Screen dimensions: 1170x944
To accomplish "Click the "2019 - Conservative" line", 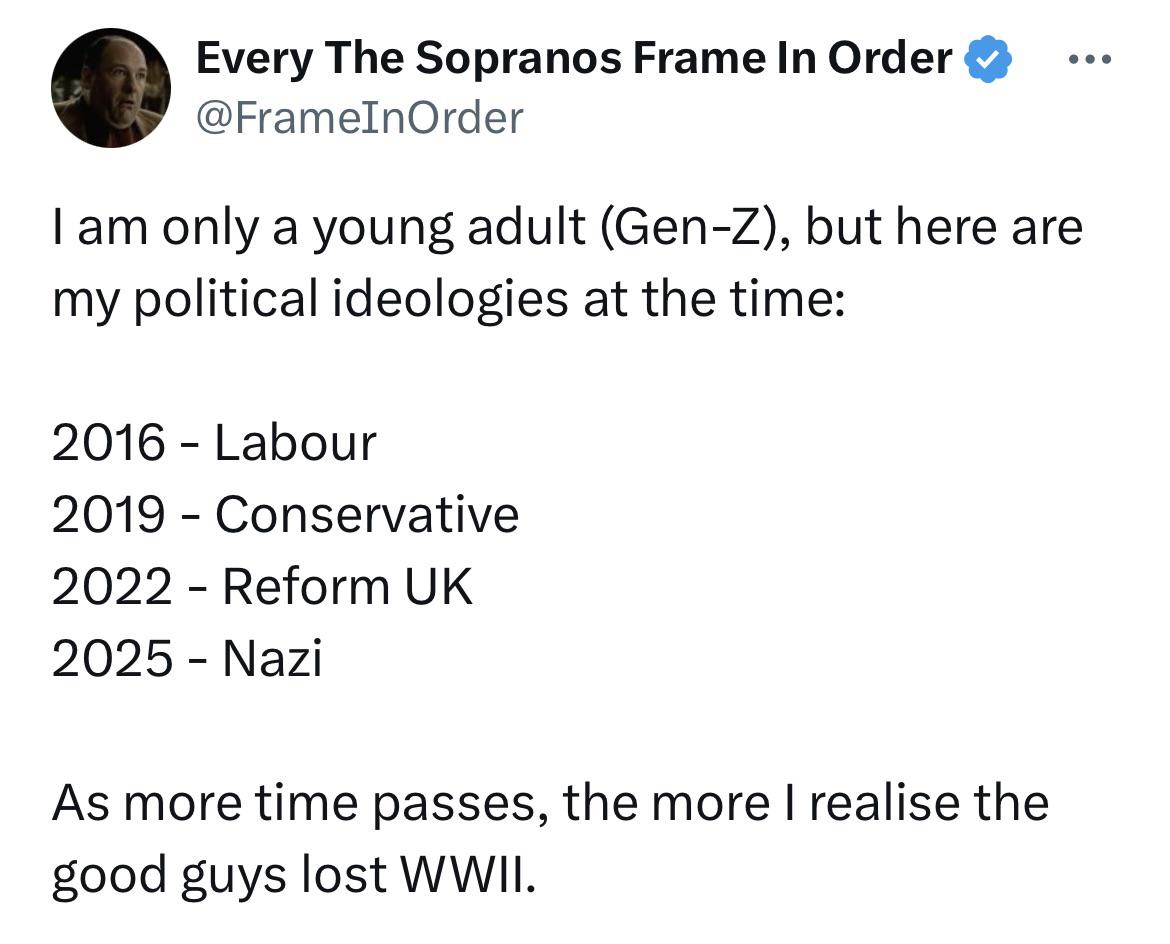I will pos(285,515).
